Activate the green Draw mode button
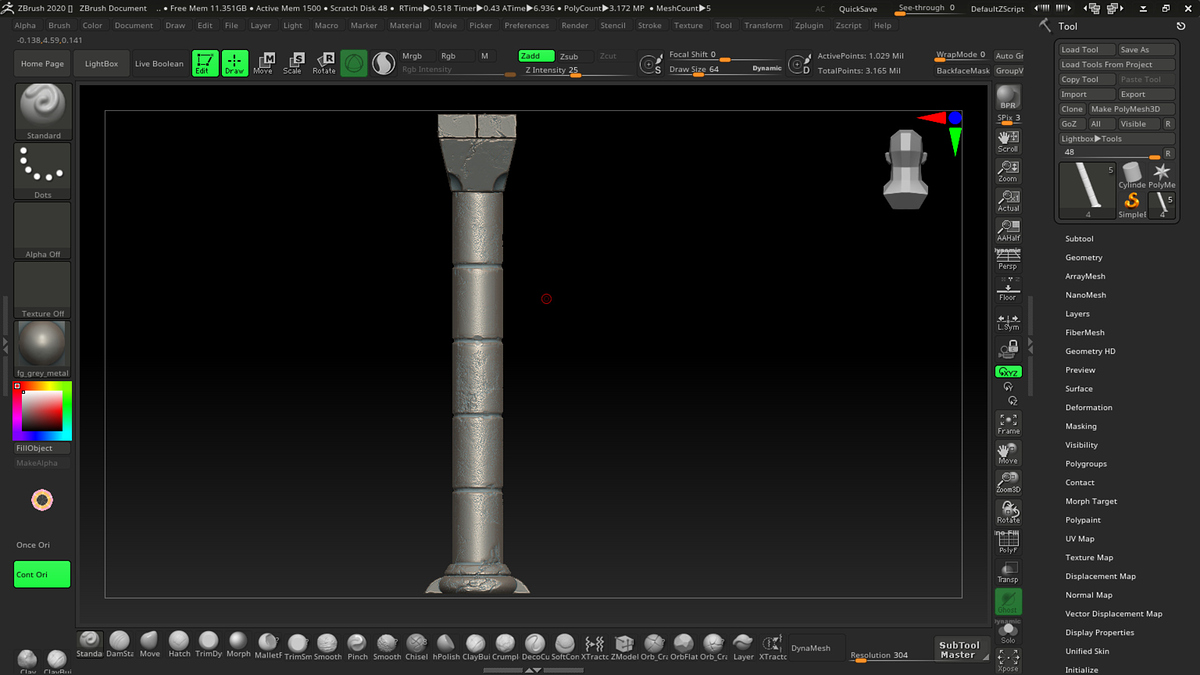Viewport: 1200px width, 675px height. pos(235,63)
